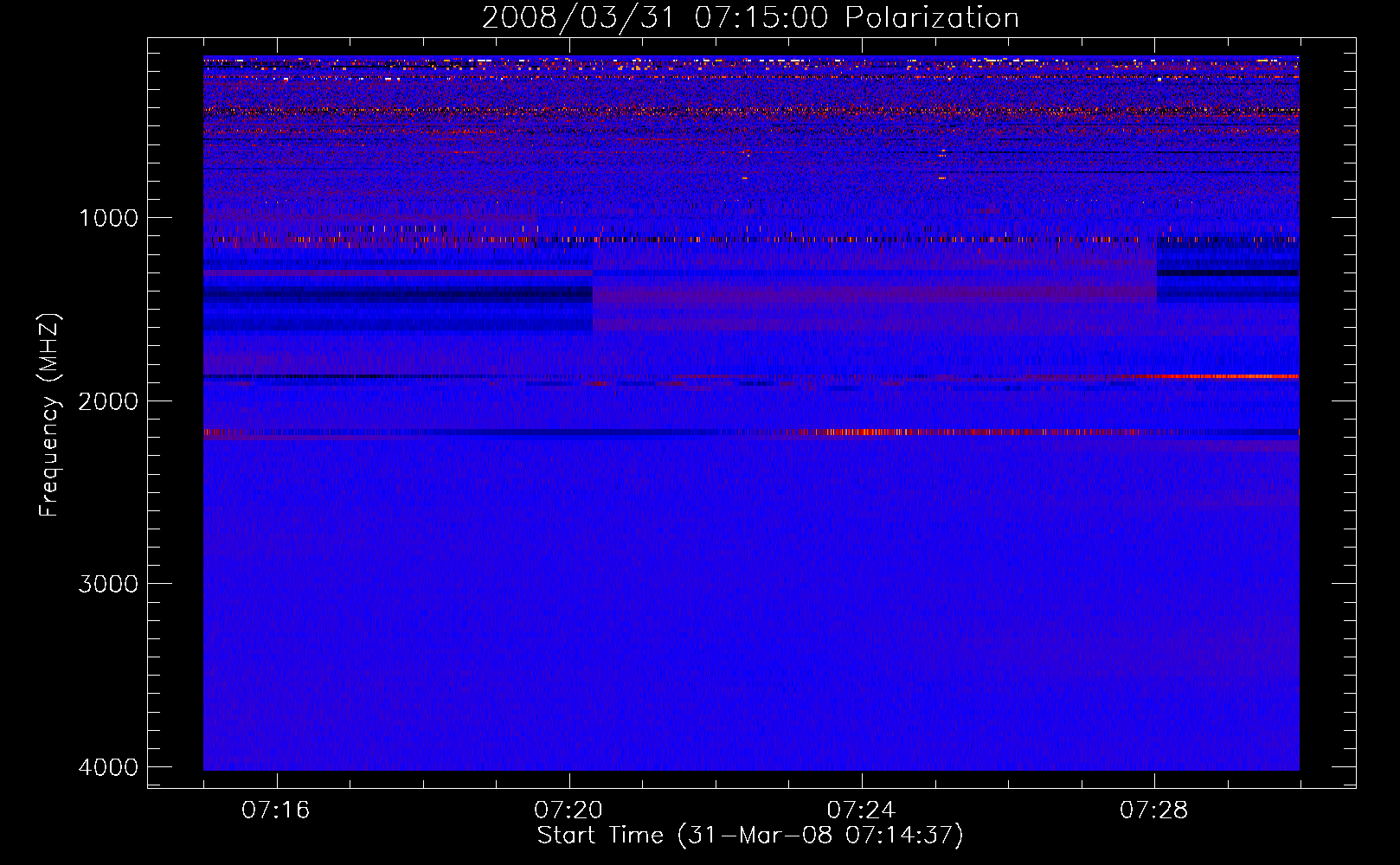Click the 2000 frequency tick label
Image resolution: width=1400 pixels, height=865 pixels.
pyautogui.click(x=108, y=401)
